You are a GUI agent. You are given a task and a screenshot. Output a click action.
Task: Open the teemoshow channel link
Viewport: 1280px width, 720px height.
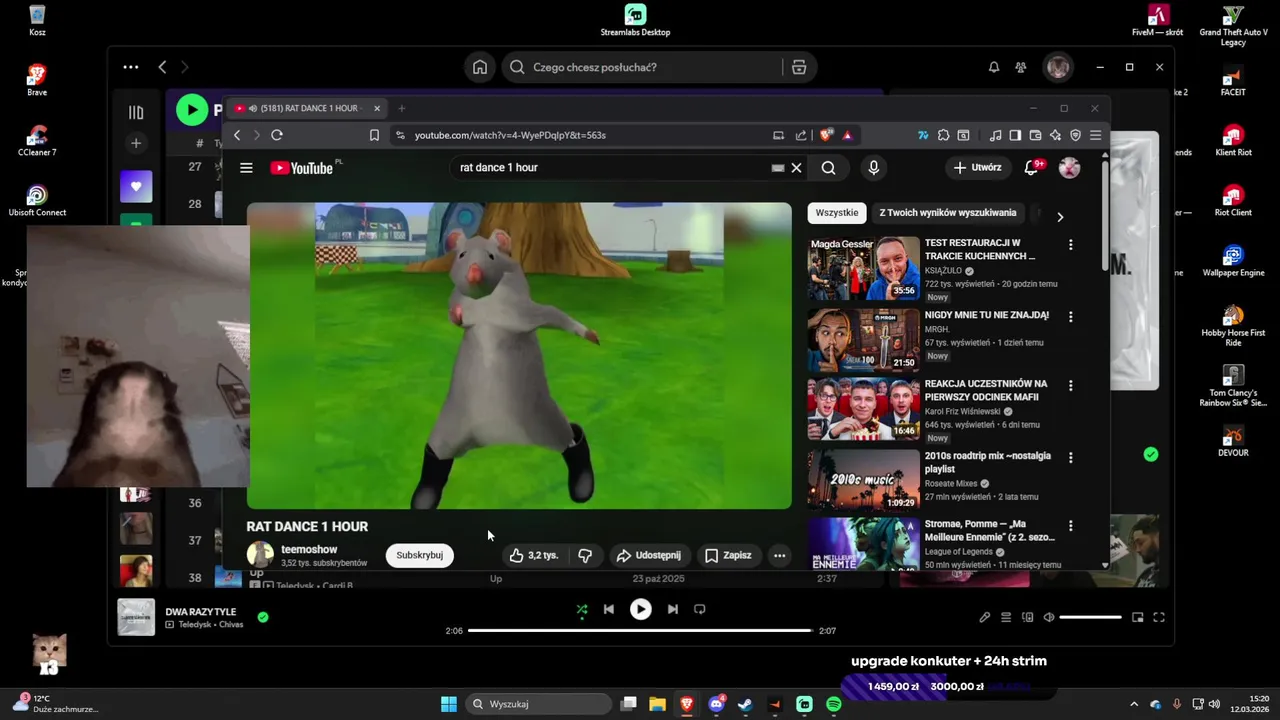(x=309, y=549)
